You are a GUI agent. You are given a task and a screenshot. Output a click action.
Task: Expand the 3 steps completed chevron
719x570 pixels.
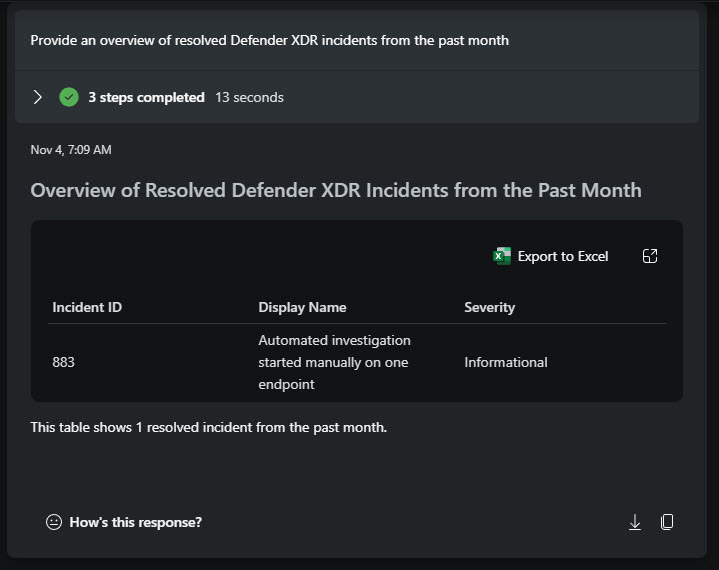[x=38, y=97]
